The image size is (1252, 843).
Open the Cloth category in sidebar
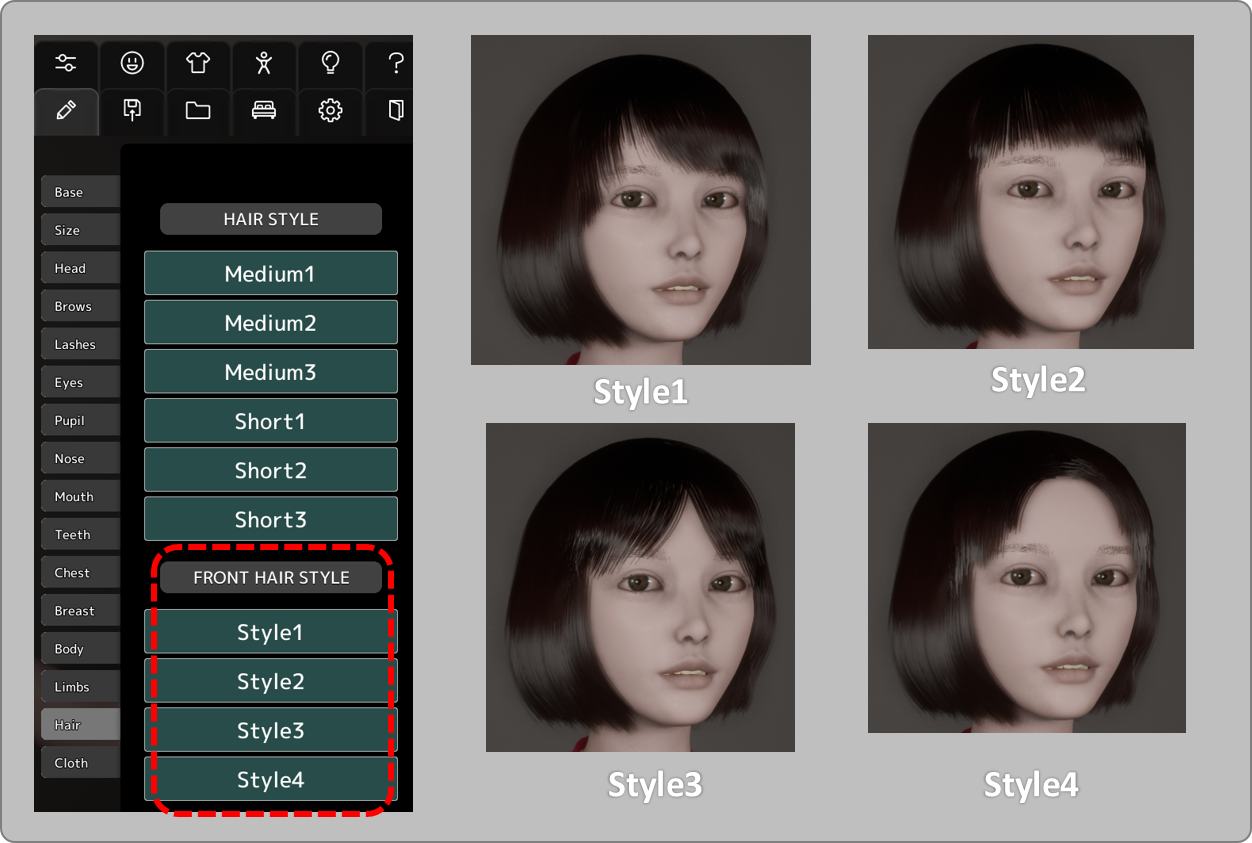click(80, 763)
